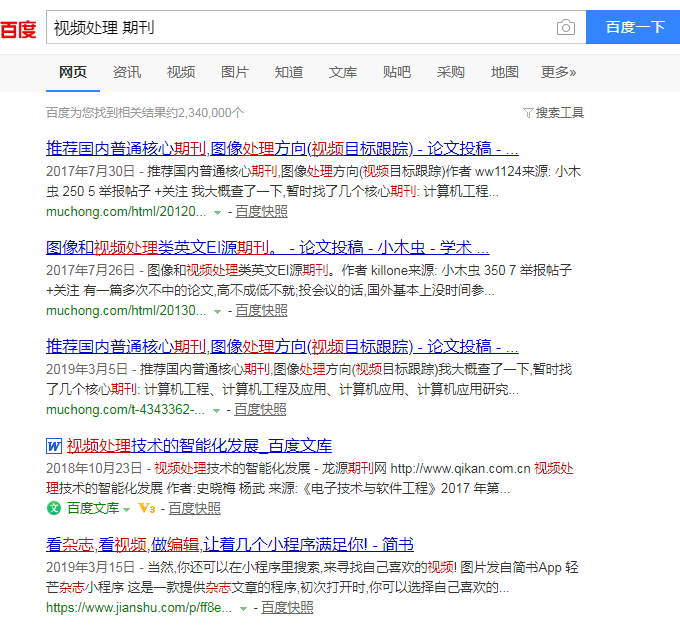The image size is (680, 628).
Task: Click the green 百度文库 badge icon
Action: pos(54,508)
